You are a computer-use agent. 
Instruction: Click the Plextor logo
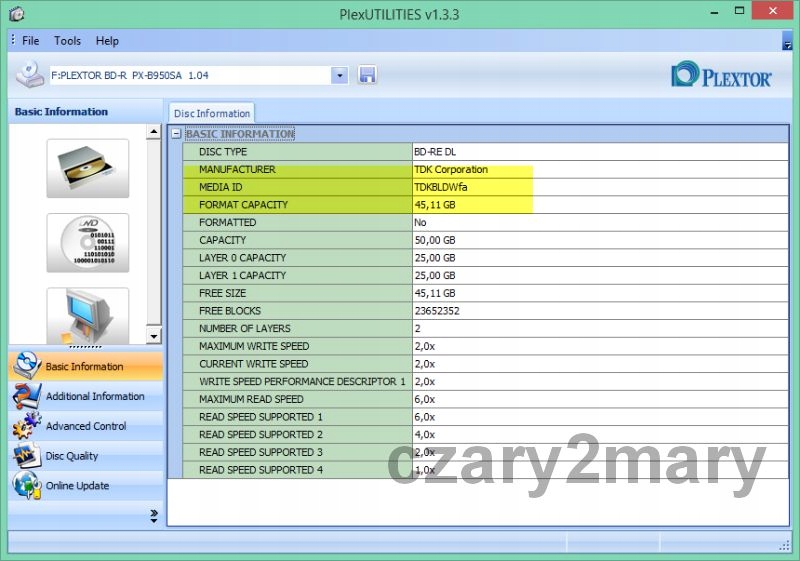[x=721, y=75]
